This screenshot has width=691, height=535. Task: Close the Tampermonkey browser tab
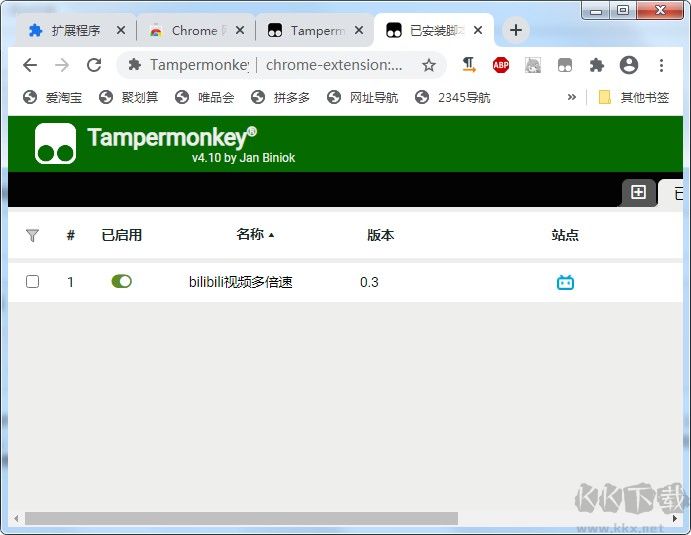[x=359, y=30]
